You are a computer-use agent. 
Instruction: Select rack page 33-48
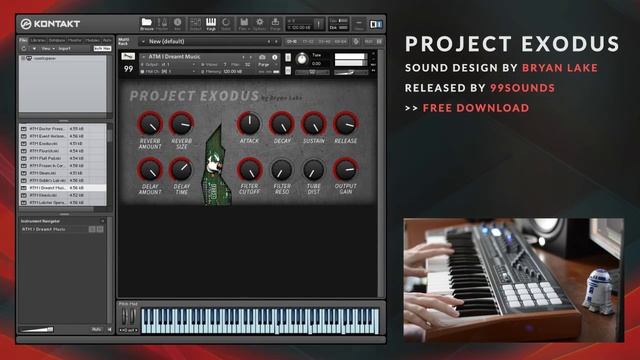(x=324, y=42)
